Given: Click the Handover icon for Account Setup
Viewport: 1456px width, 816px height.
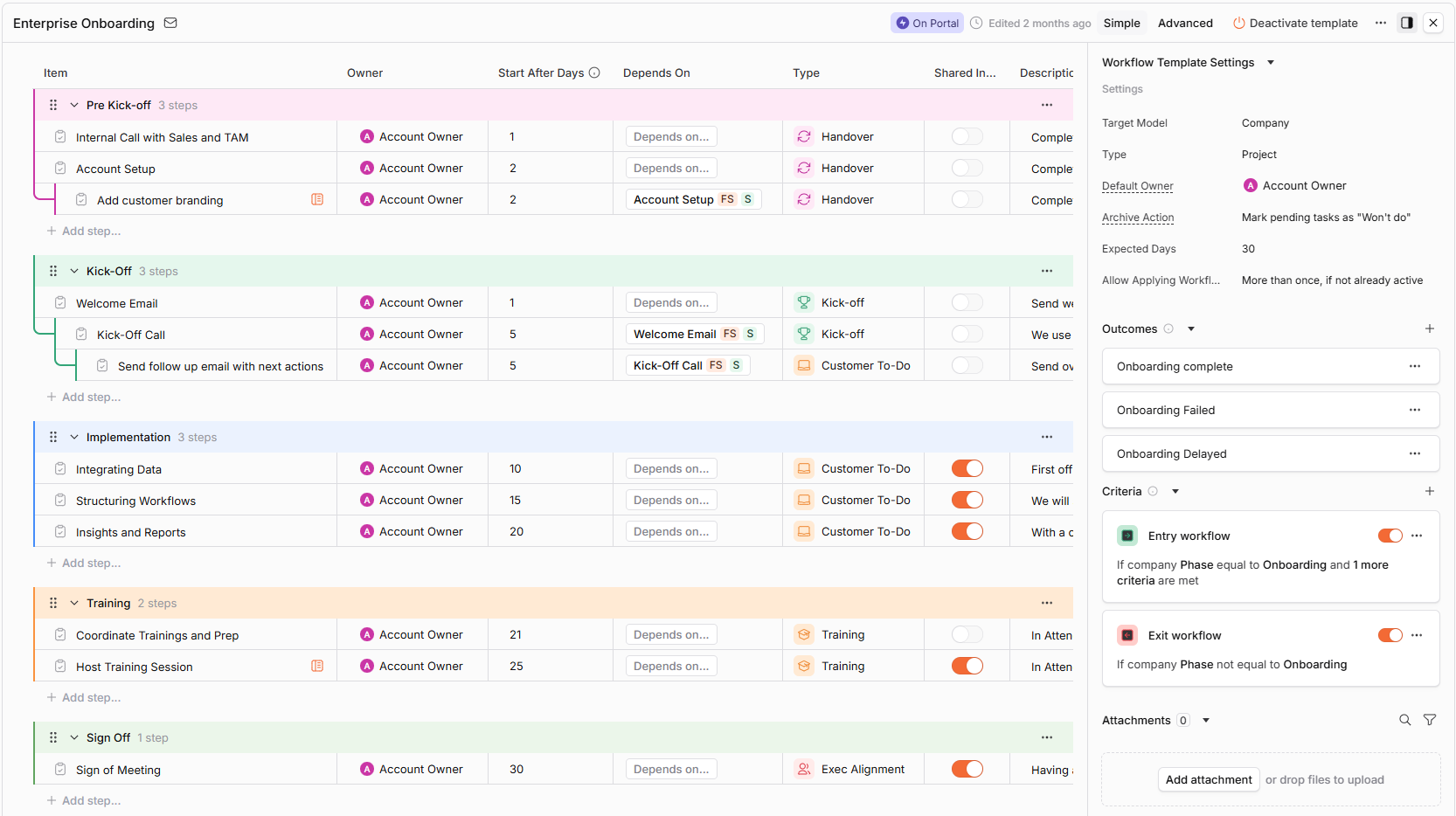Looking at the screenshot, I should tap(804, 168).
